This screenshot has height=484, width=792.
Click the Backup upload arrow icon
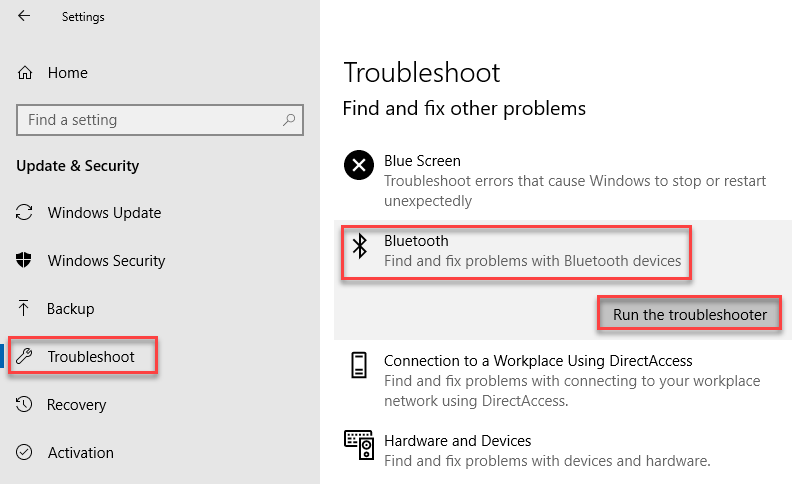pos(24,308)
